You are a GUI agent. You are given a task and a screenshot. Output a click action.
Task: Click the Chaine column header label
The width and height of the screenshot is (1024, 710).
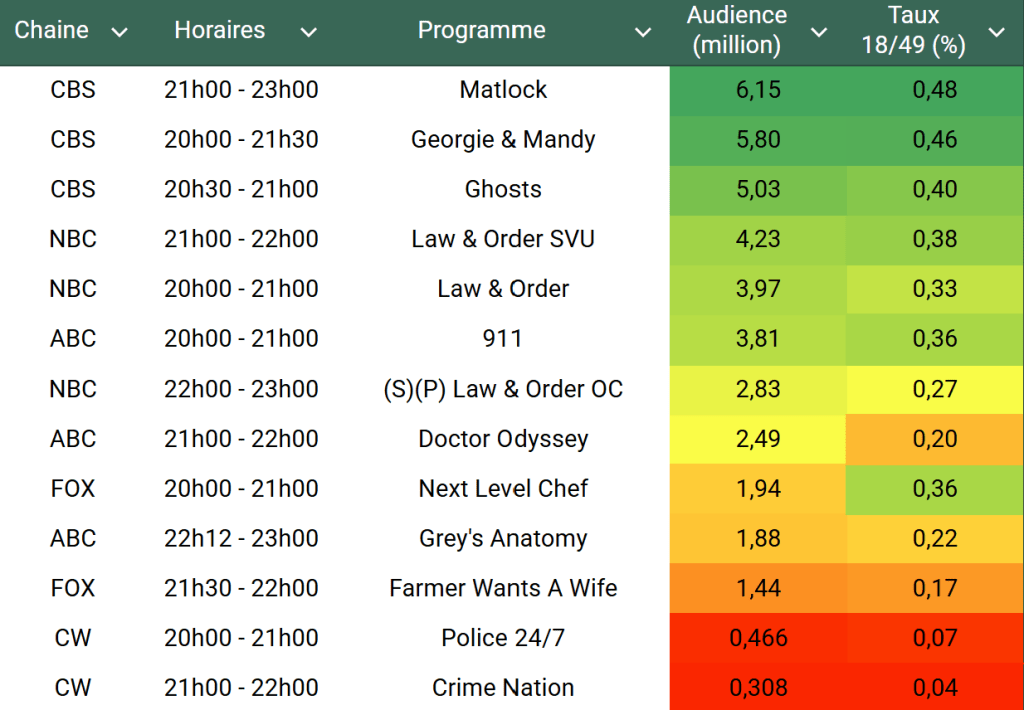(x=51, y=30)
